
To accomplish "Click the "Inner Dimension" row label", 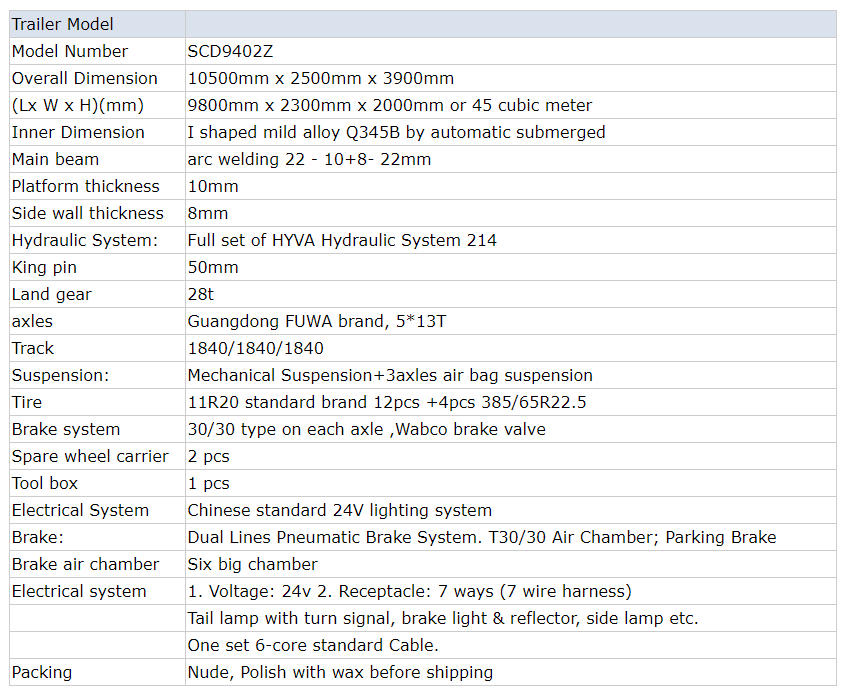I will (78, 132).
